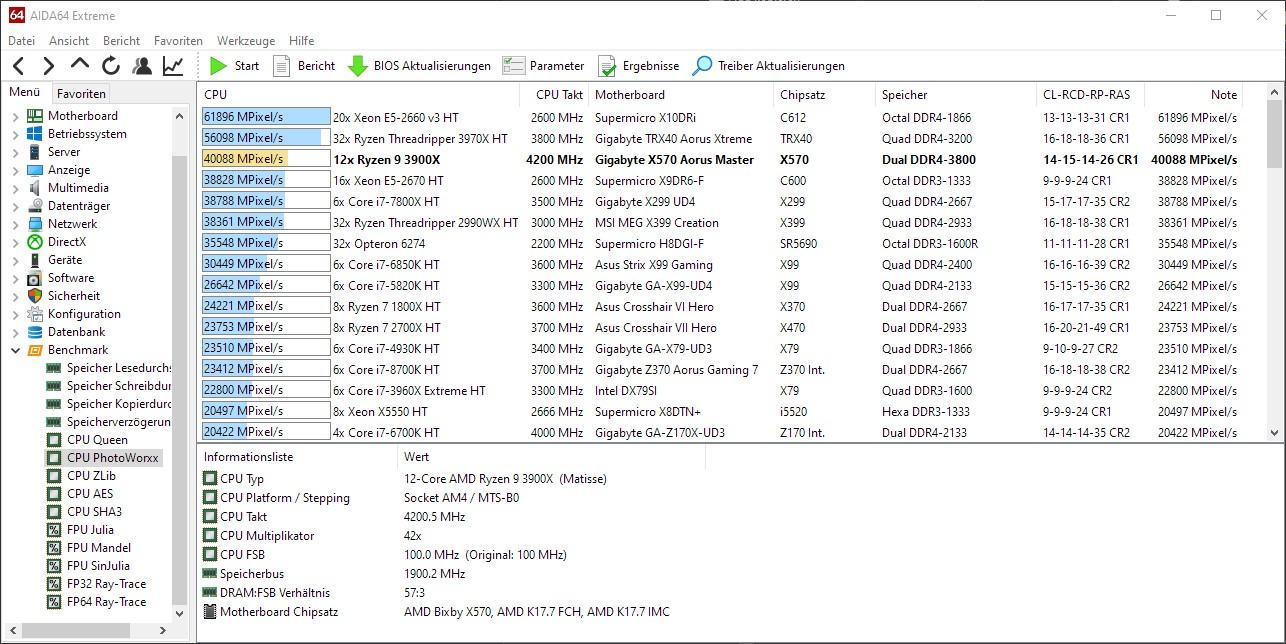Screen dimensions: 1286x644
Task: Sort by CL-RCD-RP-RAS column header
Action: [x=1090, y=95]
